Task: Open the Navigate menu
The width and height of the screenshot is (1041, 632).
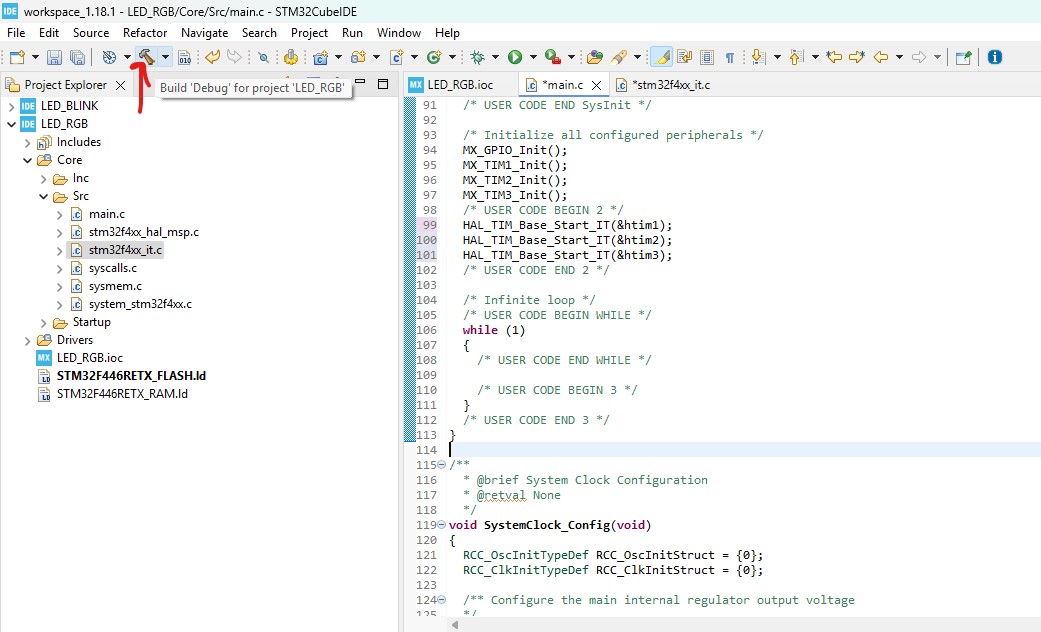Action: coord(204,33)
